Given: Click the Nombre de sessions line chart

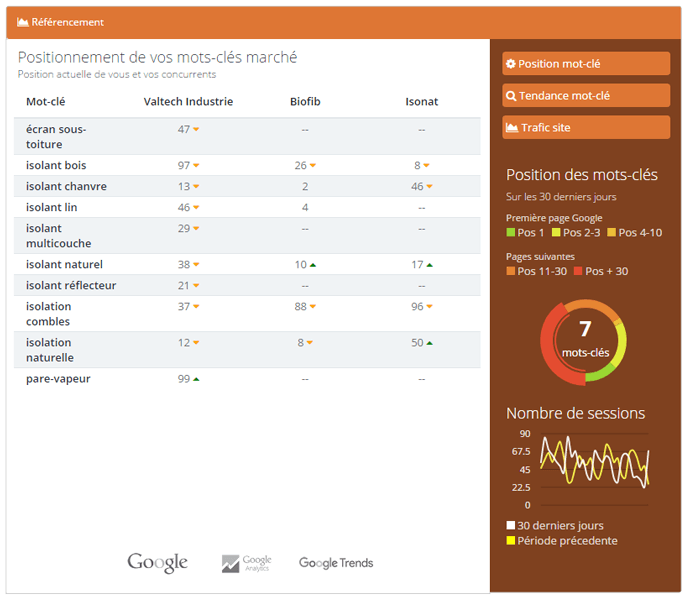Looking at the screenshot, I should 595,469.
